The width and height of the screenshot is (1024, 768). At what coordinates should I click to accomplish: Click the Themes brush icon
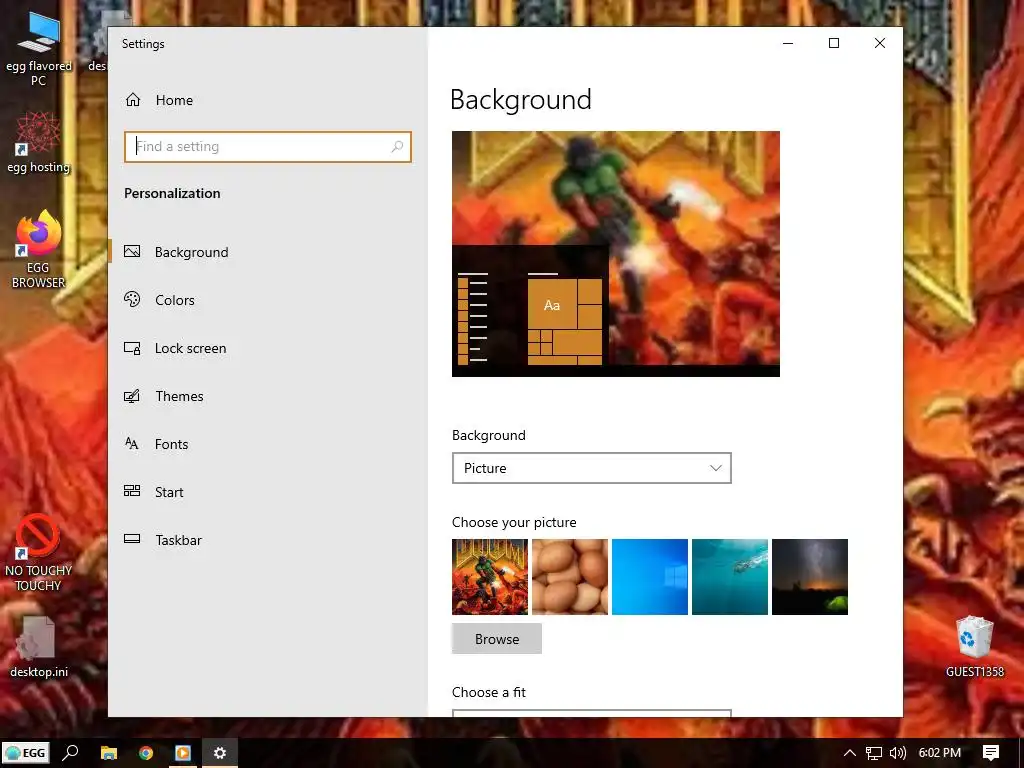[x=132, y=396]
